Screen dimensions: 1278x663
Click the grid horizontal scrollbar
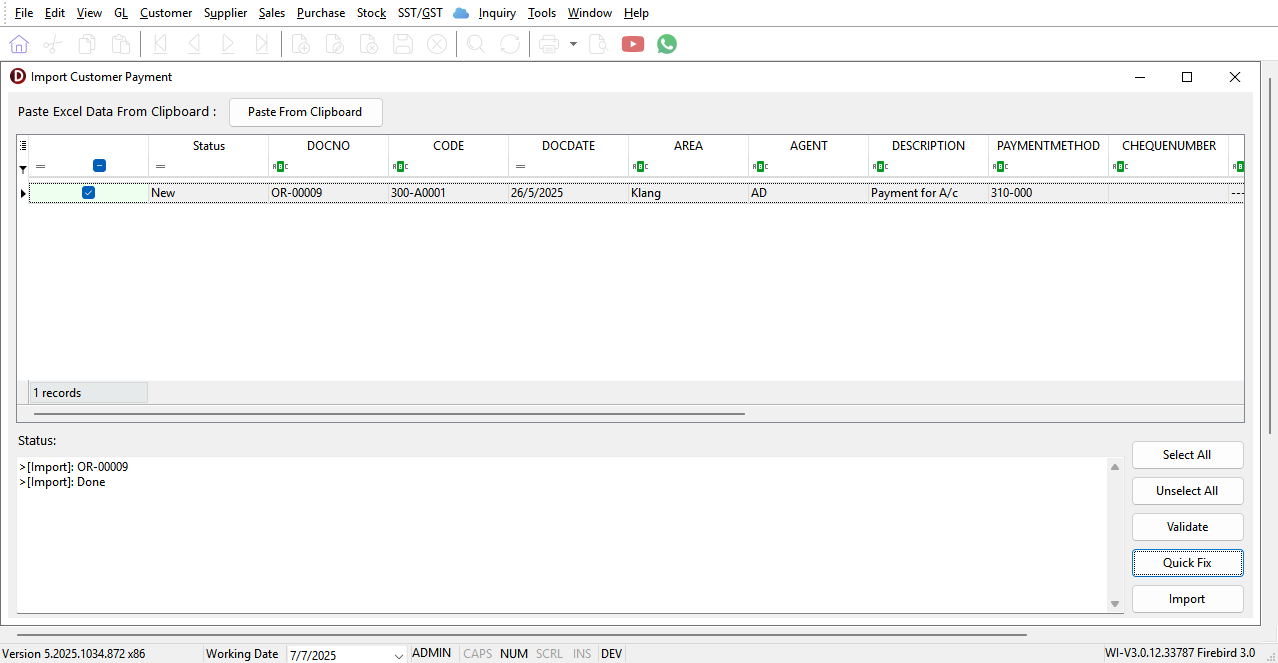coord(389,413)
